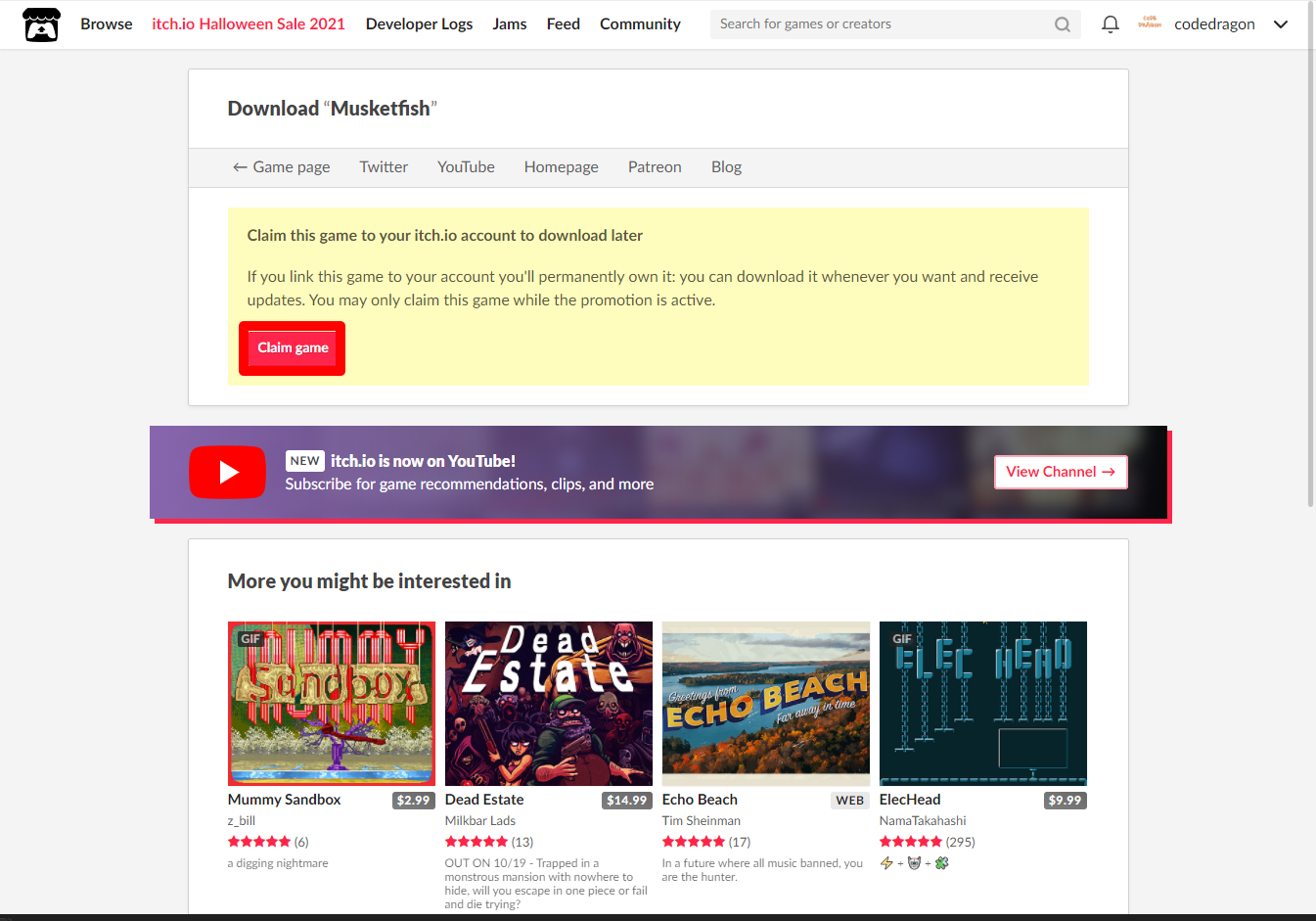Click the View Channel button
Viewport: 1316px width, 921px height.
pyautogui.click(x=1061, y=472)
